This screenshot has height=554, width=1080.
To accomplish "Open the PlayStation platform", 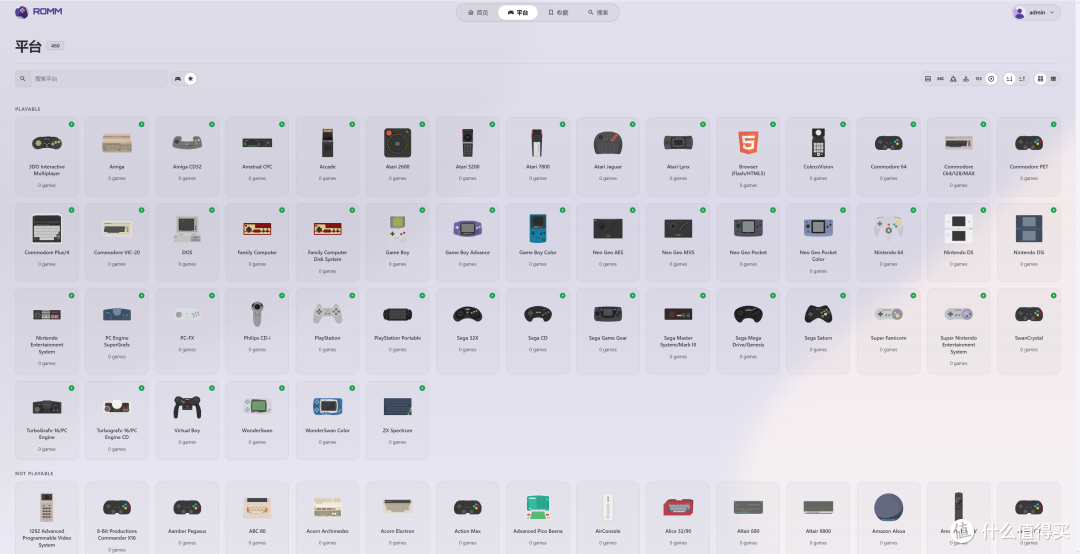I will 327,331.
